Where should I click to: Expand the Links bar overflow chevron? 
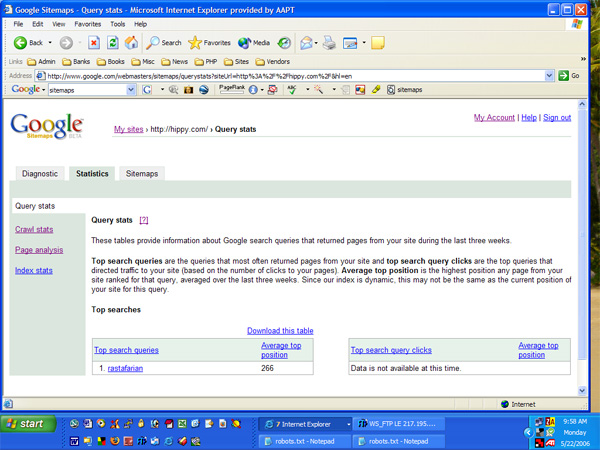coord(583,59)
